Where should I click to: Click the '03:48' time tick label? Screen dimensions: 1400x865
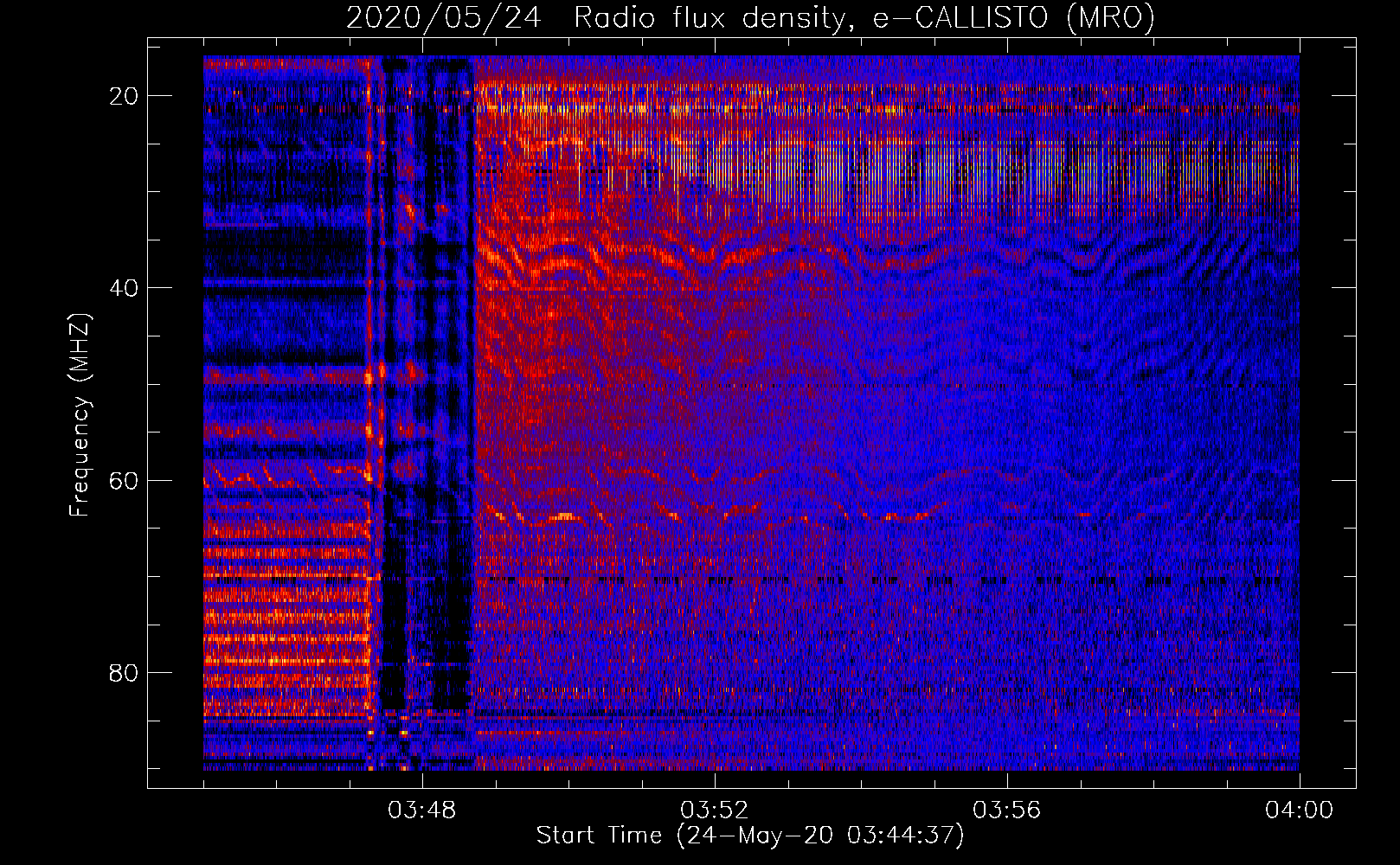[422, 811]
